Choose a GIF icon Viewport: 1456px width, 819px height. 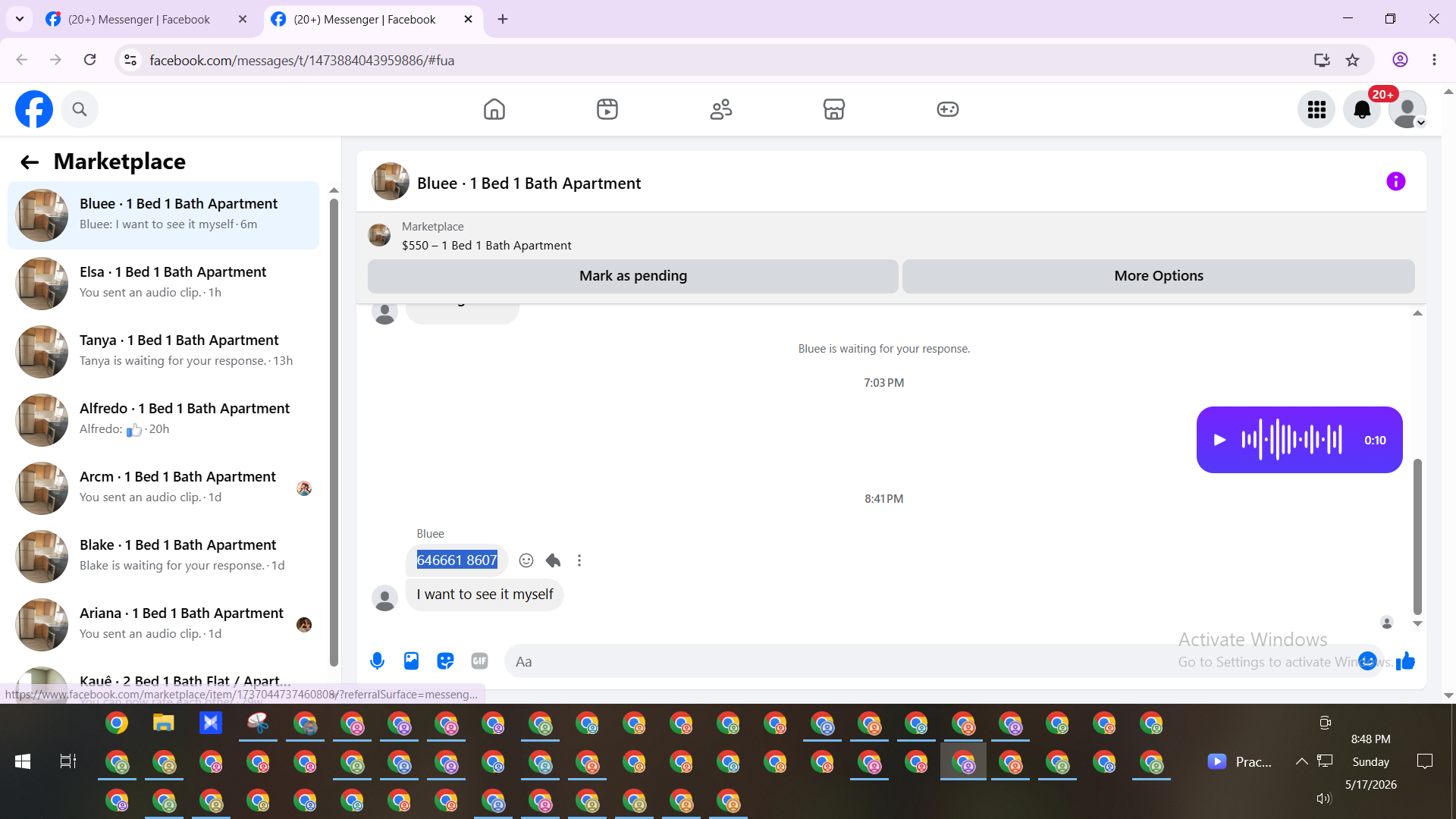click(x=479, y=661)
